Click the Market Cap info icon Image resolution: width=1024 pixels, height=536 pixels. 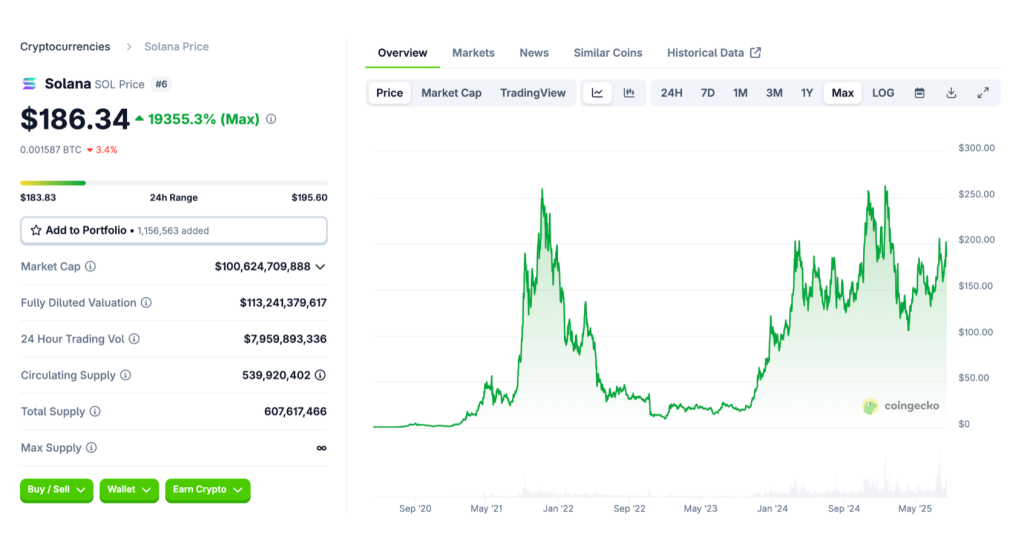[x=91, y=267]
